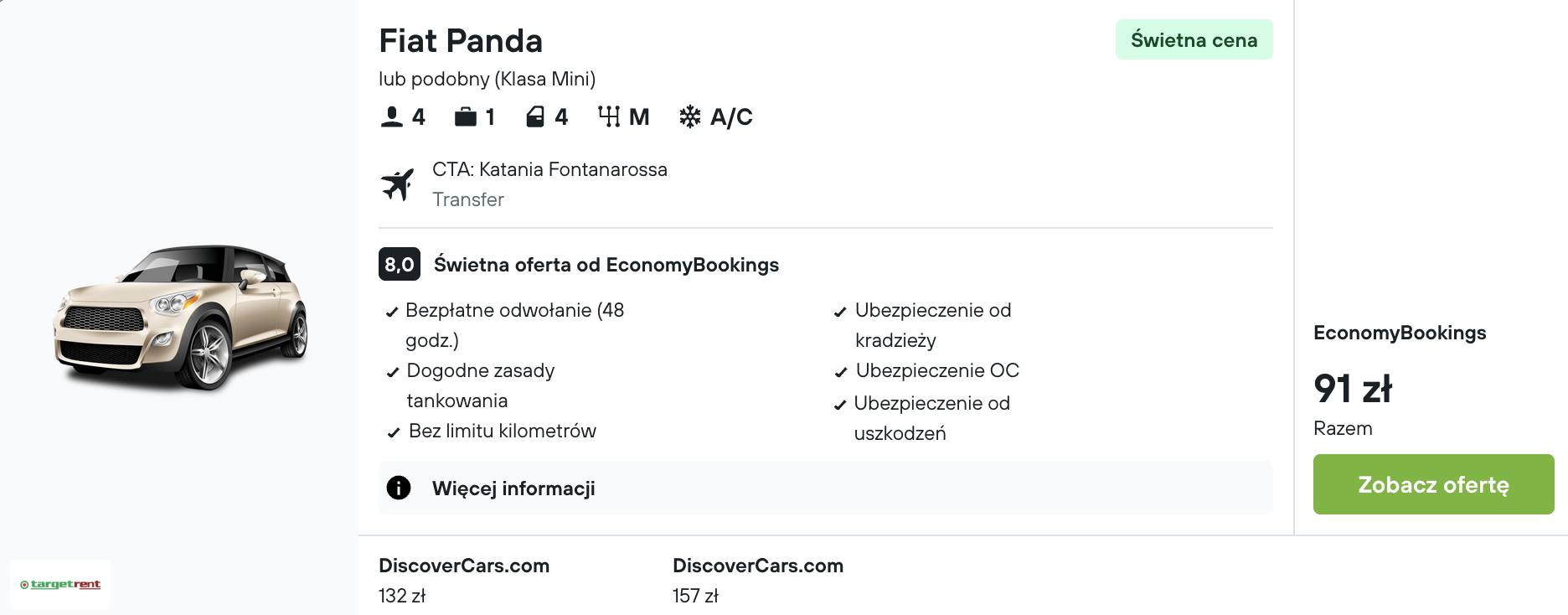Click the EconomyBookings provider name
This screenshot has width=1568, height=615.
point(1400,333)
